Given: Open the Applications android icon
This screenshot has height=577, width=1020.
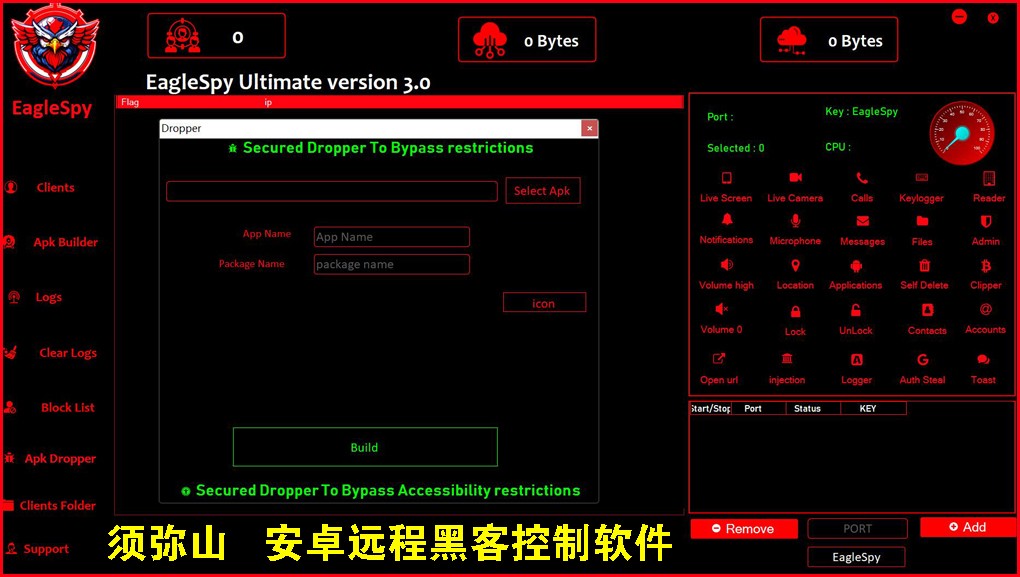Looking at the screenshot, I should [x=856, y=265].
